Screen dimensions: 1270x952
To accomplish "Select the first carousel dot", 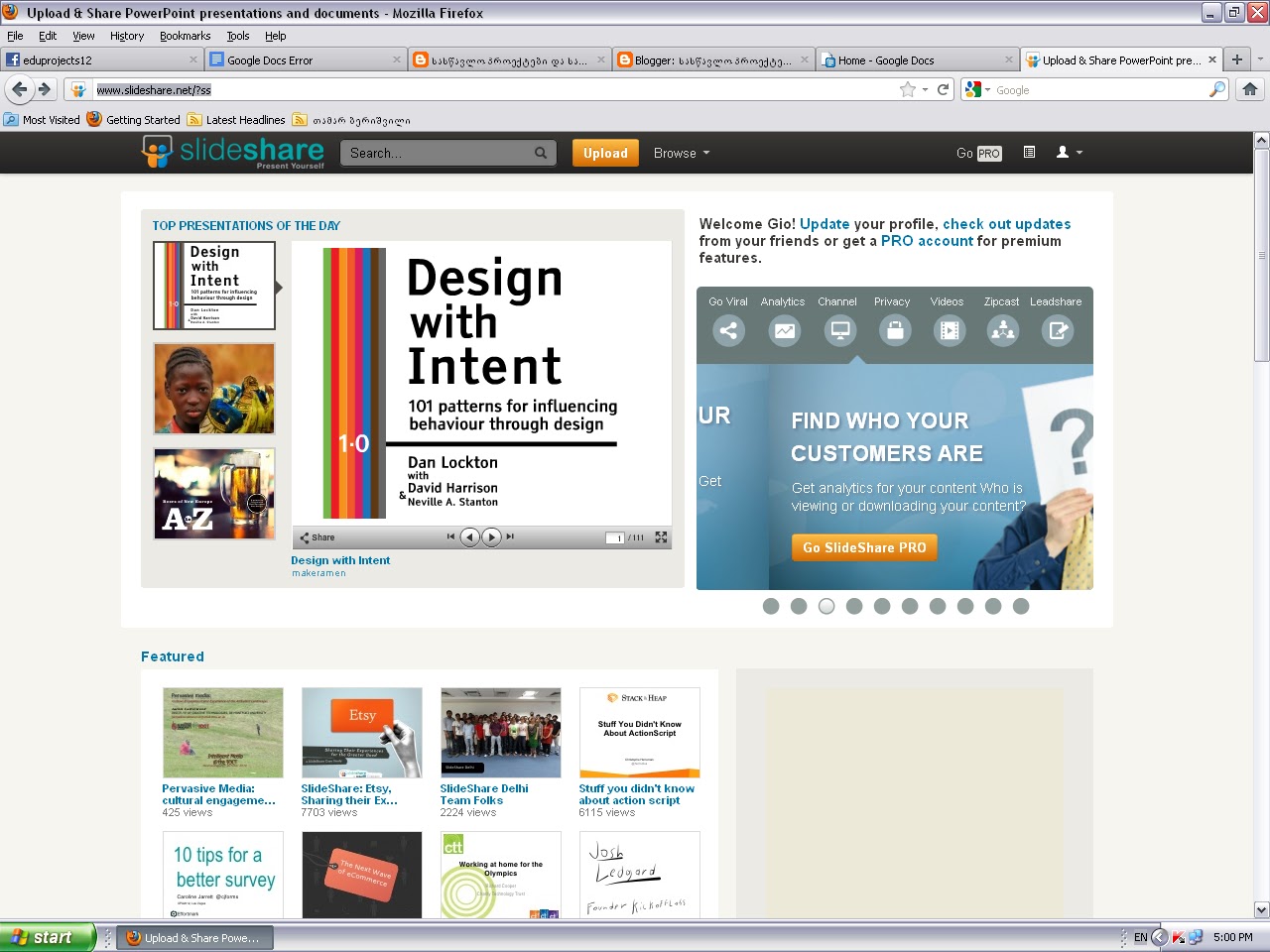I will [x=771, y=606].
